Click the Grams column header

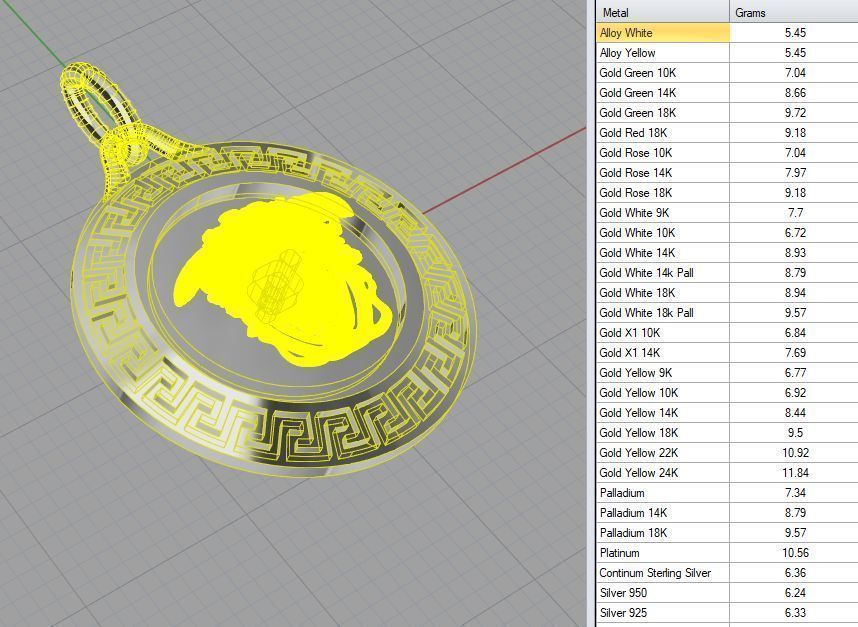[793, 12]
